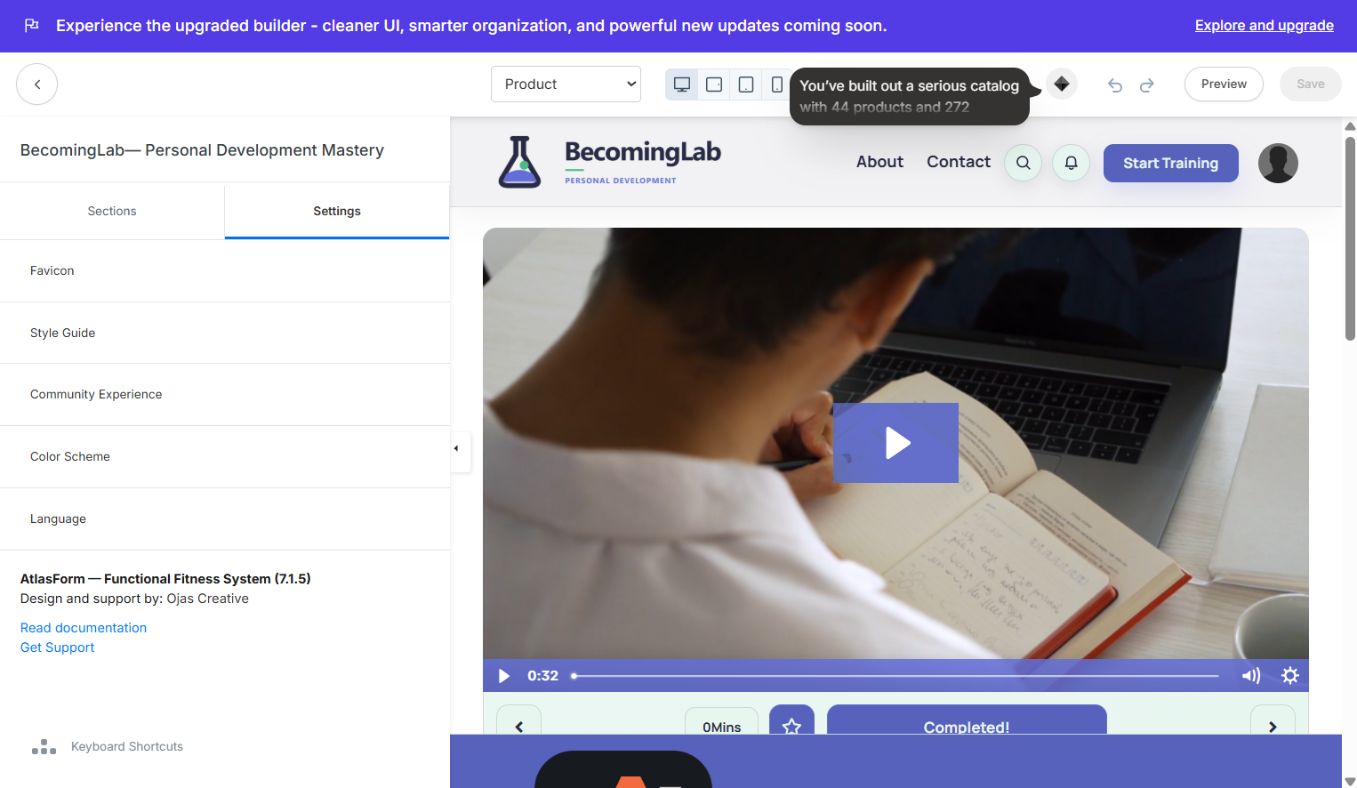Mute the video volume

[x=1251, y=676]
